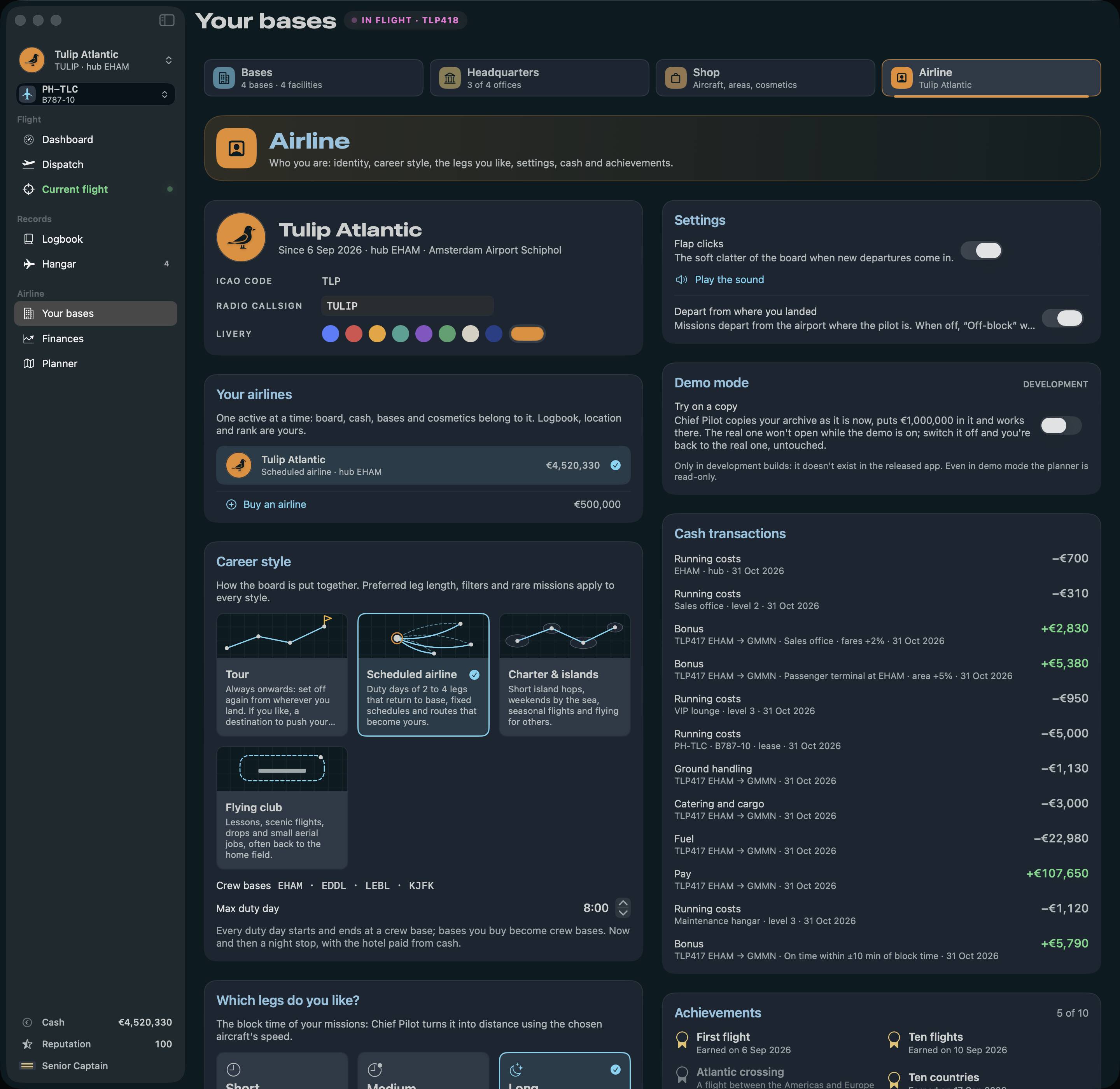This screenshot has width=1120, height=1089.
Task: Toggle the sidebar panel icon
Action: coord(166,20)
